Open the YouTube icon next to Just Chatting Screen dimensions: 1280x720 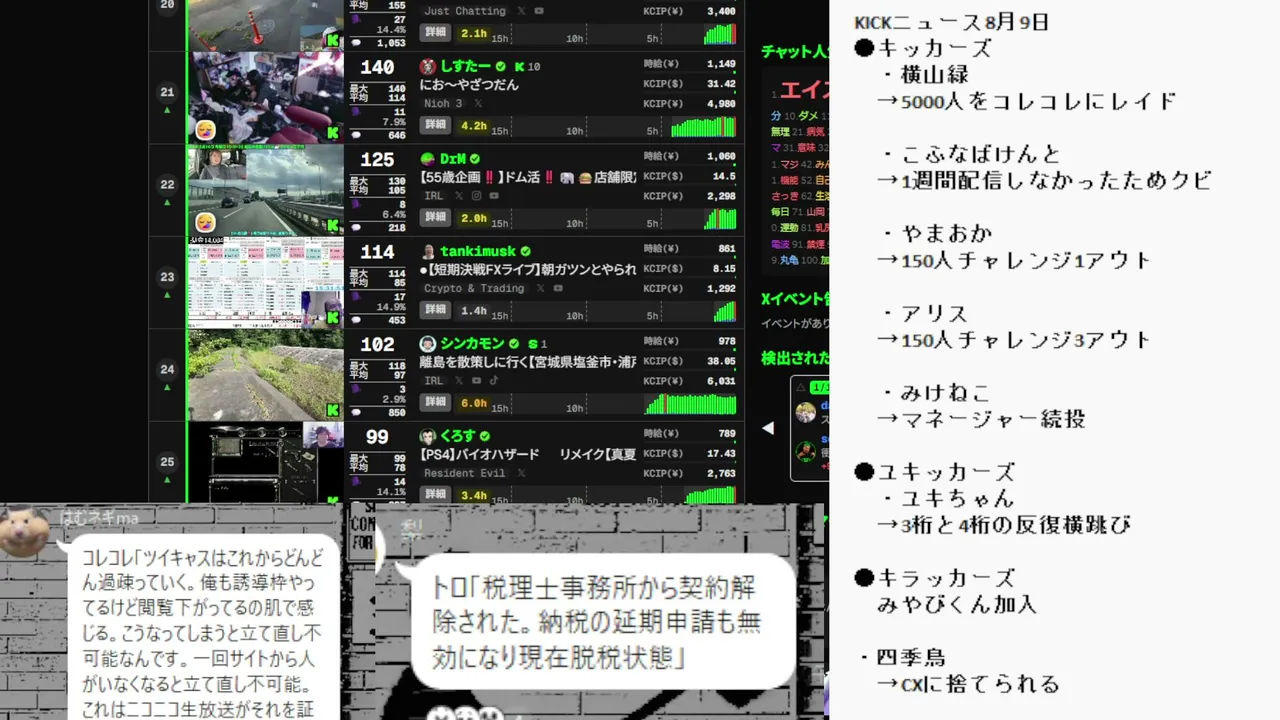pos(539,11)
